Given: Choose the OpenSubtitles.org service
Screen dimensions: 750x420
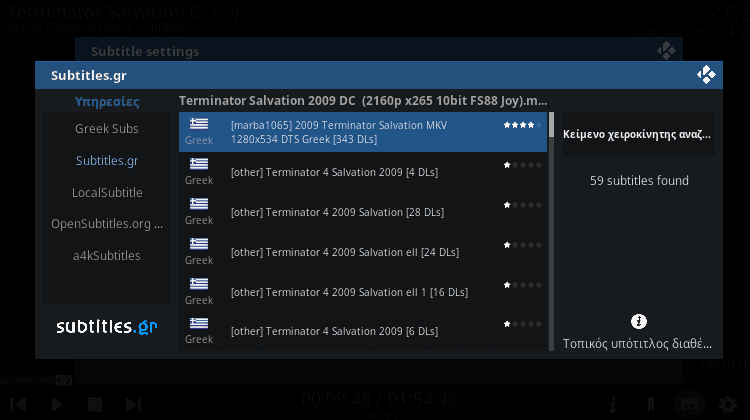Looking at the screenshot, I should pos(107,223).
